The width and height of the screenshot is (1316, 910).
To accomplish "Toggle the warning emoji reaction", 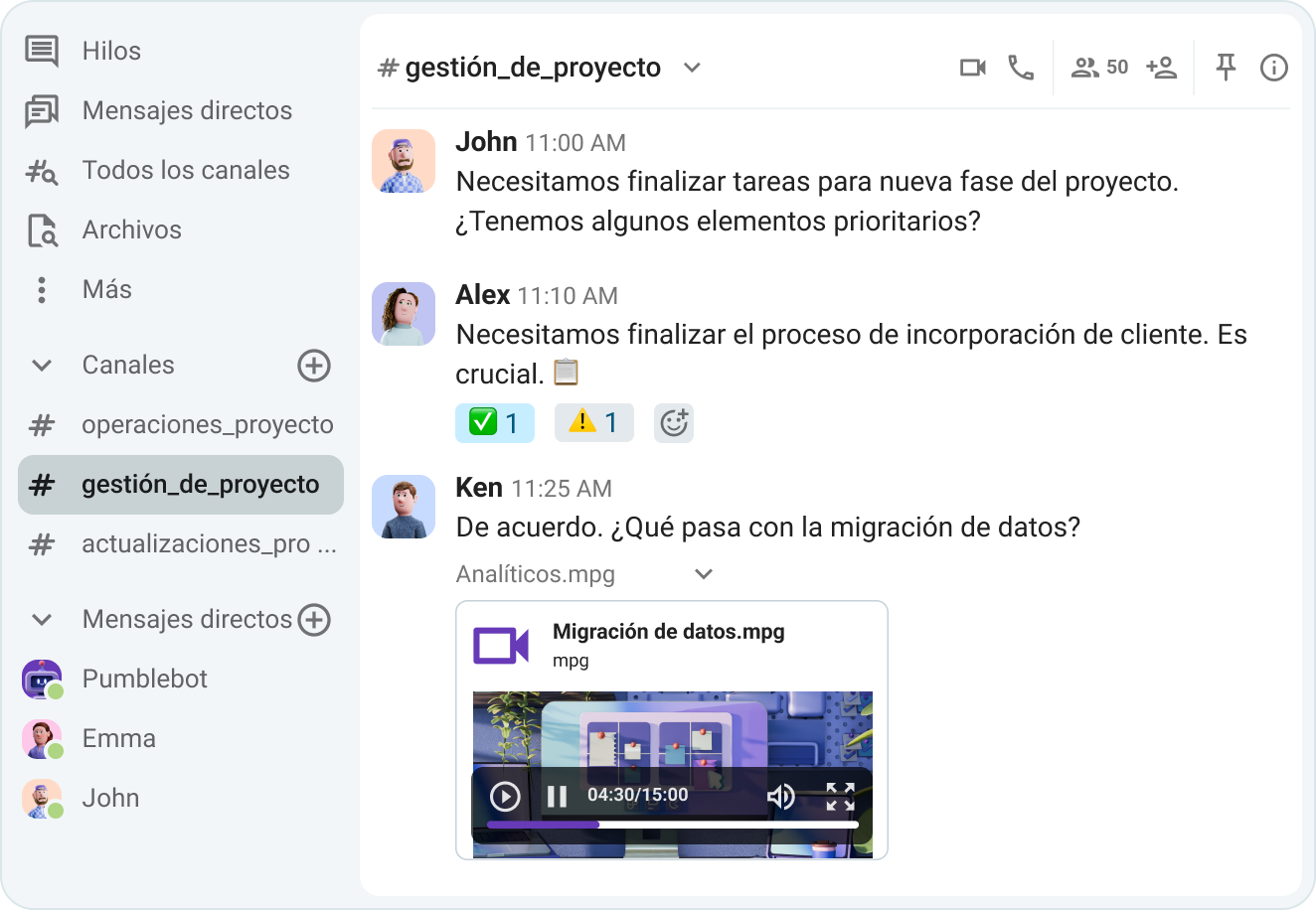I will point(593,422).
